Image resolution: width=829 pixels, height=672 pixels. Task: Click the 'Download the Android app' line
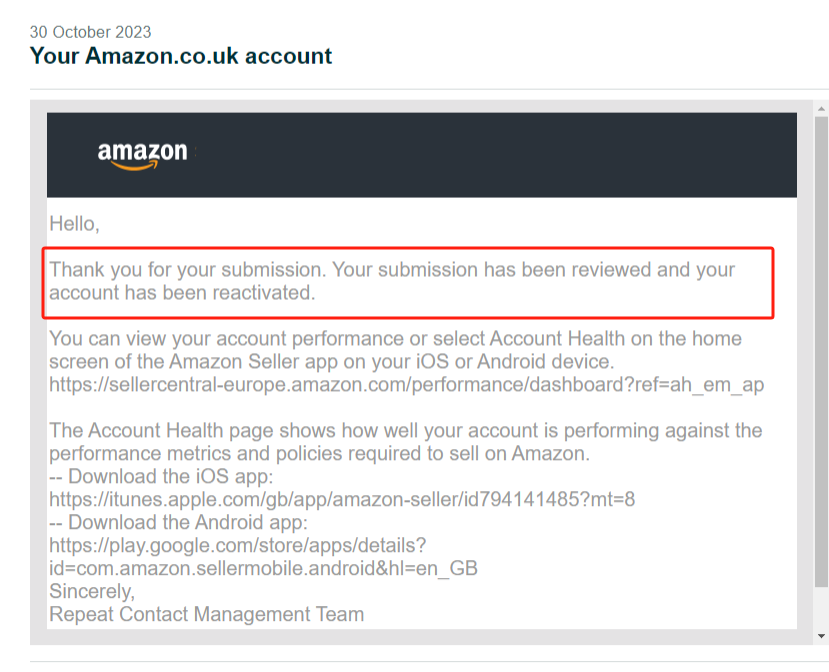pyautogui.click(x=178, y=522)
